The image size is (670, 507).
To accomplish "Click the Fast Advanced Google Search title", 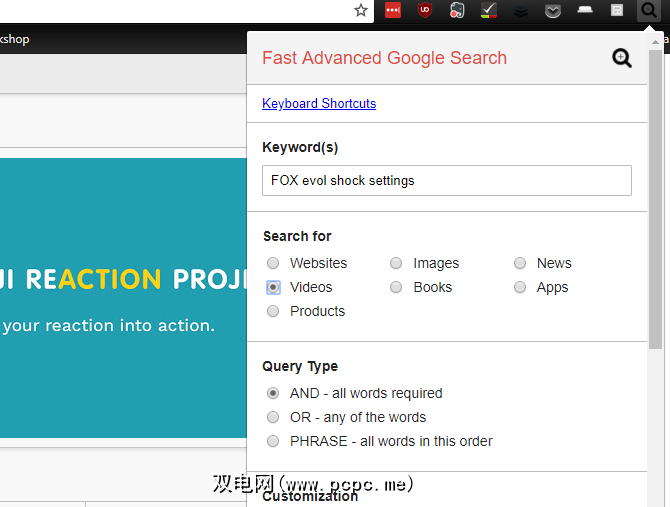I will (385, 58).
